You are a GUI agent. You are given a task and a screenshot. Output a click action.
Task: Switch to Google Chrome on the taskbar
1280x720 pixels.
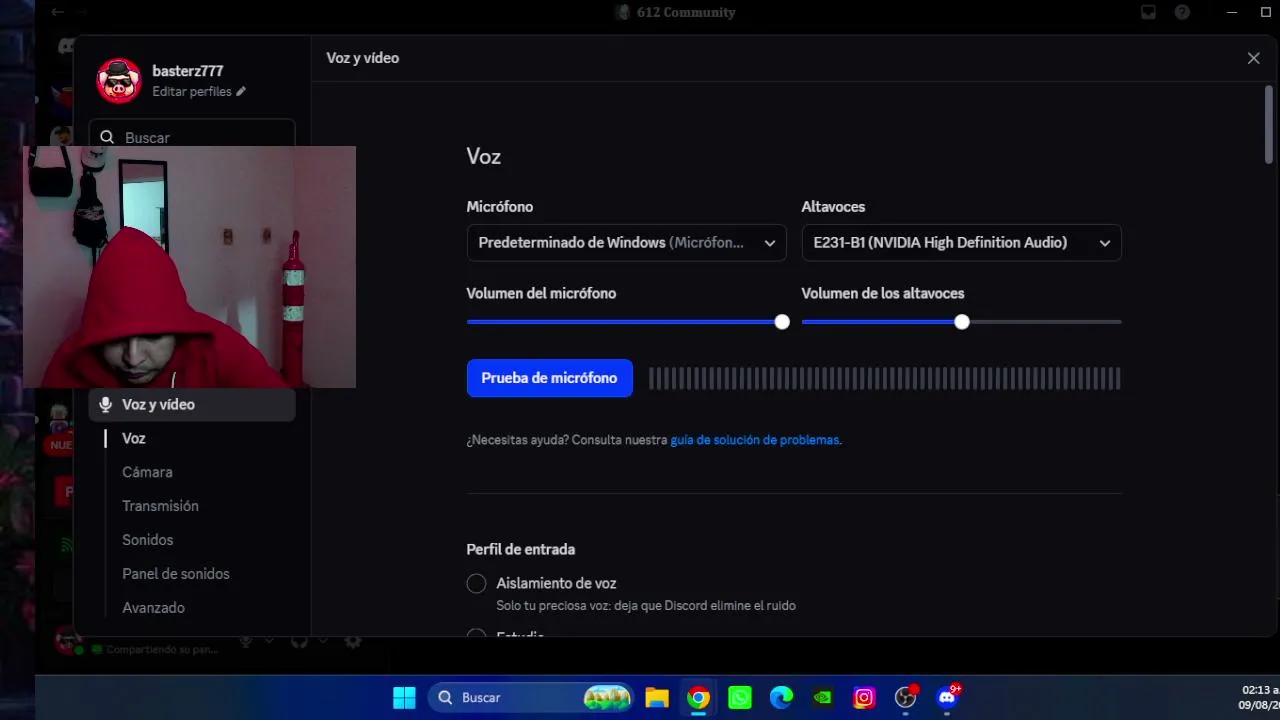click(698, 698)
